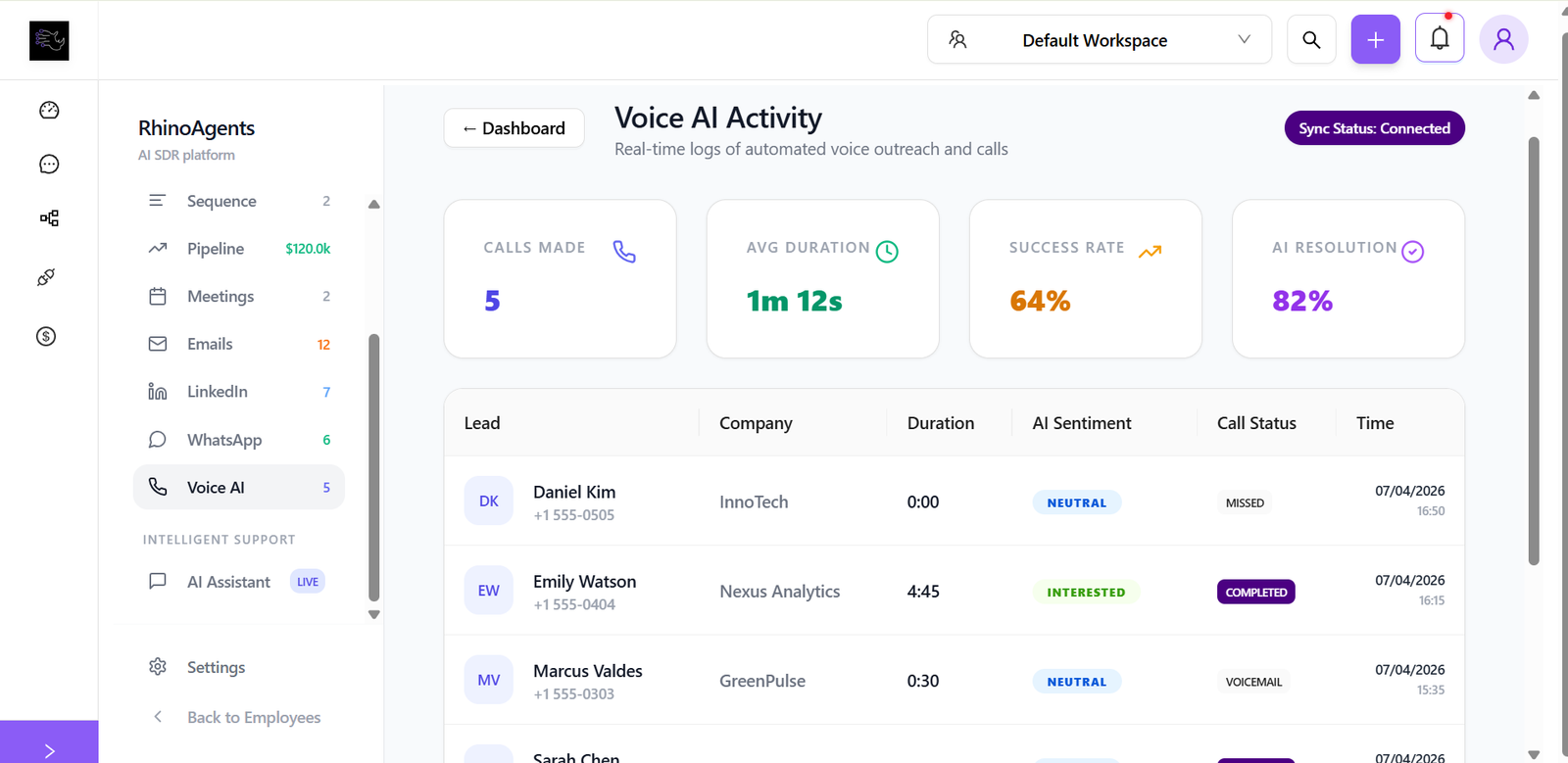Open the plug integrations icon in left rail
Screen dimensions: 1568x763
46,277
